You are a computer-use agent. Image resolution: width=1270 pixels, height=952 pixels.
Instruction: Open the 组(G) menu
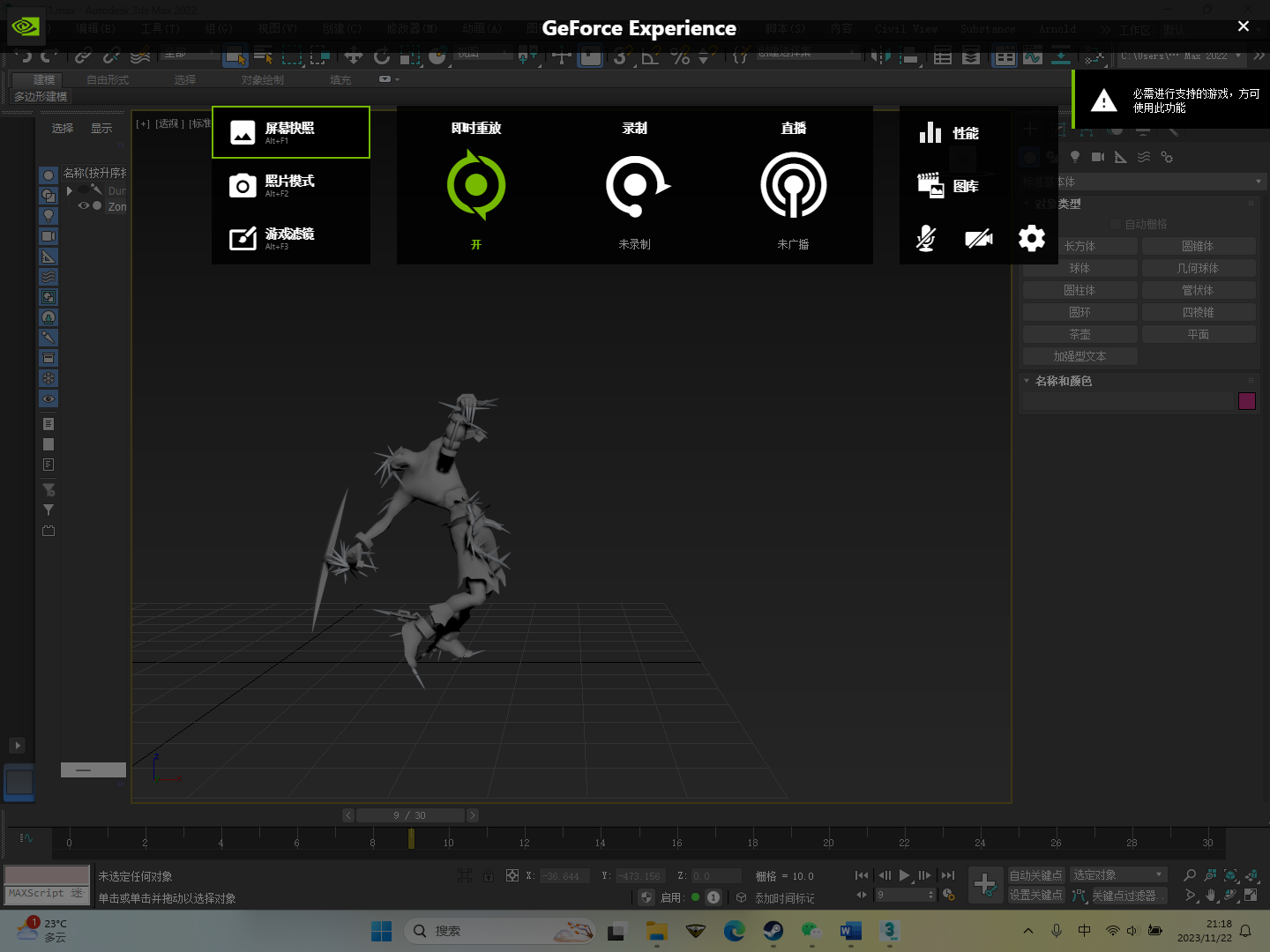click(219, 29)
